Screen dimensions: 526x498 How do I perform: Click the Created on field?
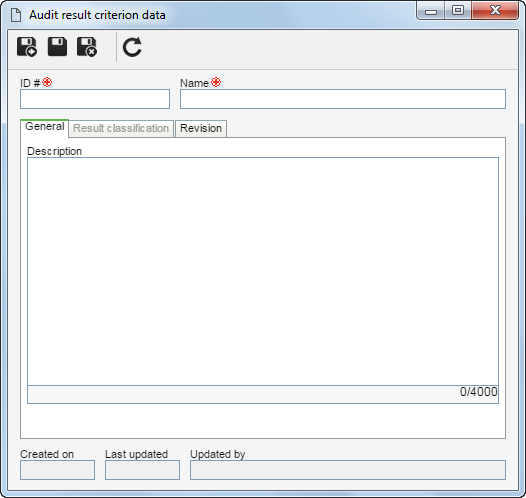57,470
